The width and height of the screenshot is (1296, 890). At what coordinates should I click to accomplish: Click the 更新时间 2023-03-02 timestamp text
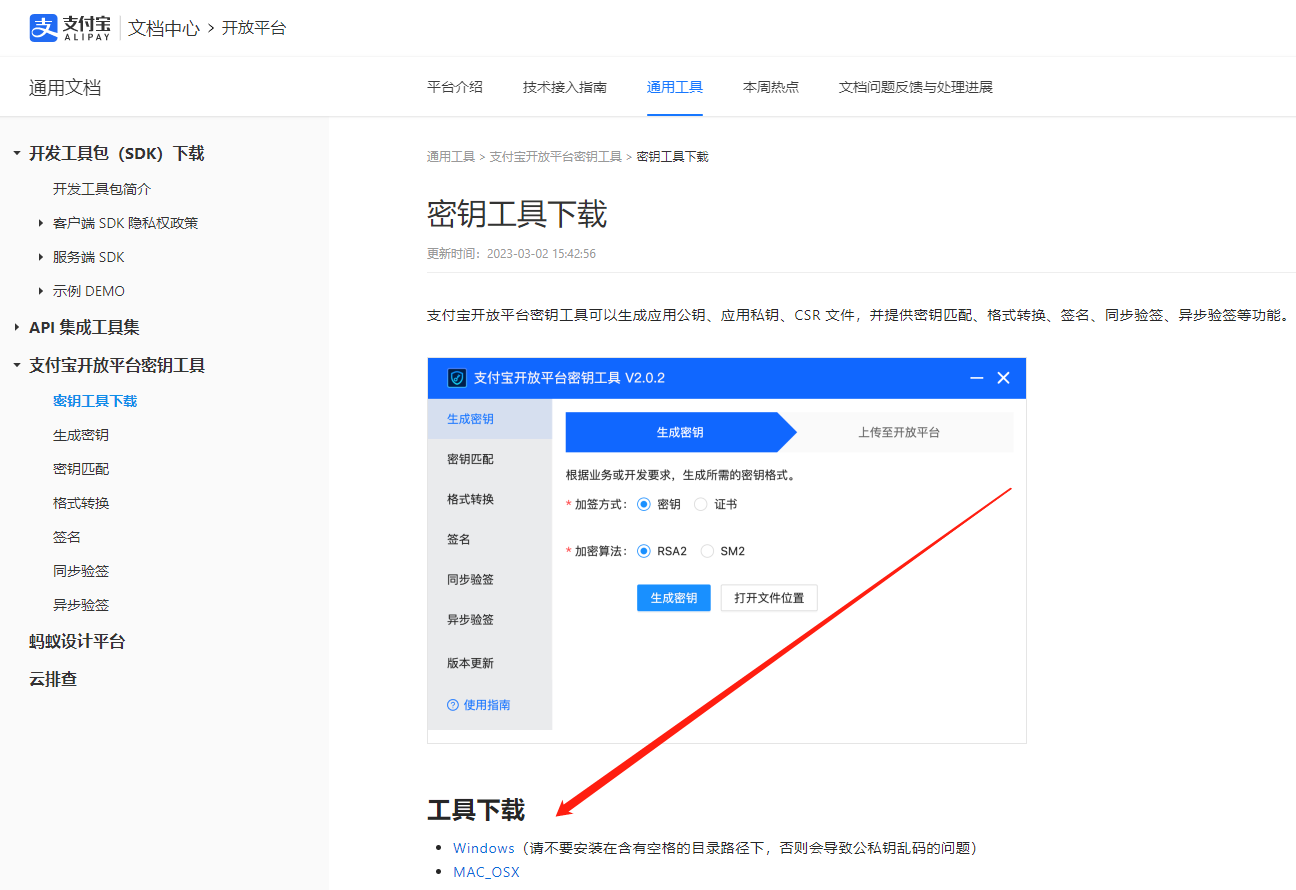pyautogui.click(x=511, y=254)
